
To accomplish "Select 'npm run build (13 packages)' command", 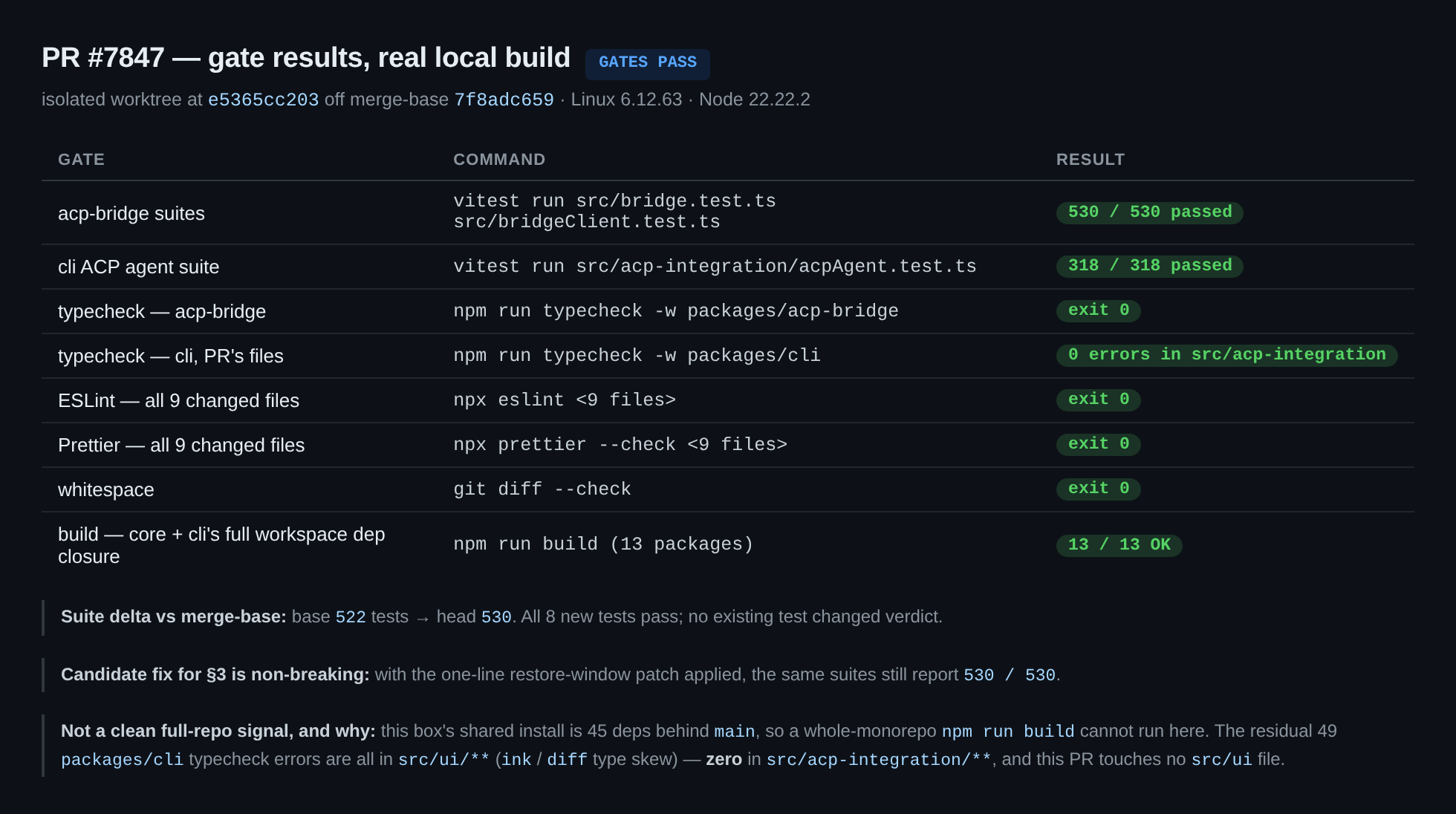I will click(x=603, y=544).
